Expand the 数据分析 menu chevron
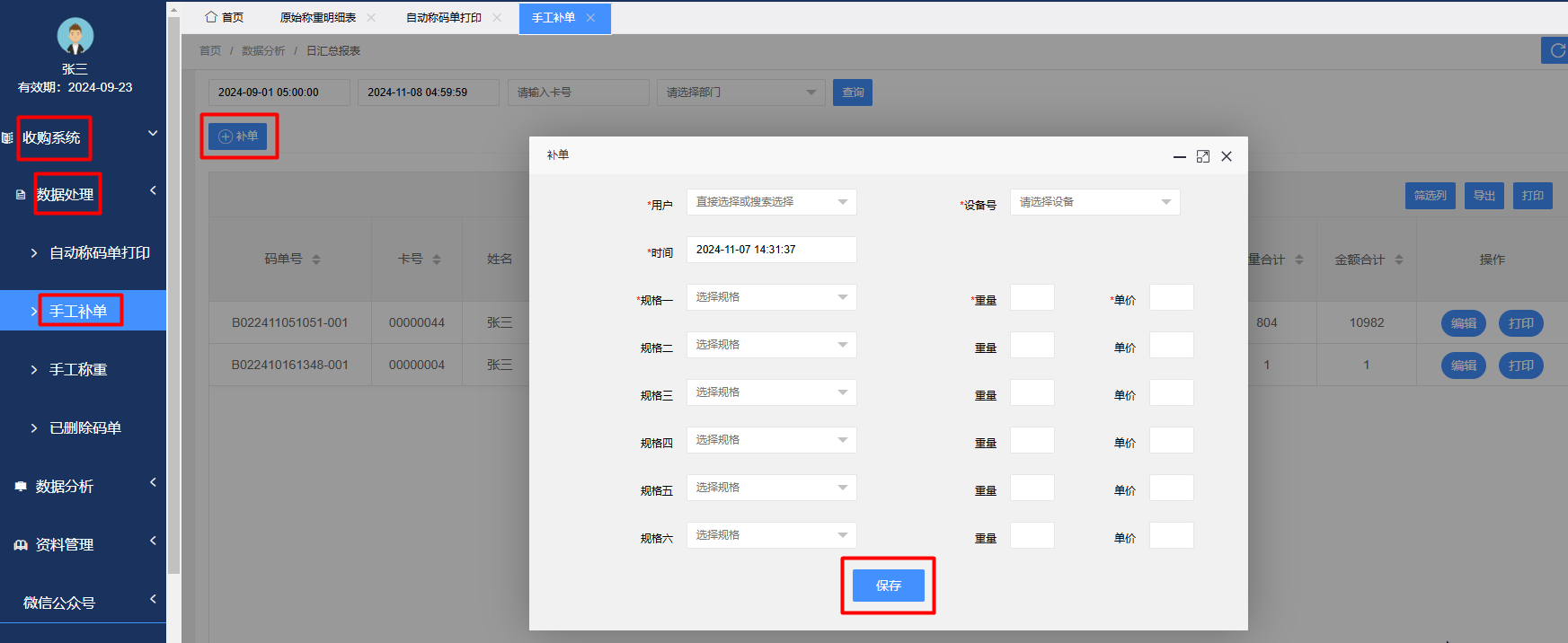Viewport: 1568px width, 643px height. pos(153,482)
